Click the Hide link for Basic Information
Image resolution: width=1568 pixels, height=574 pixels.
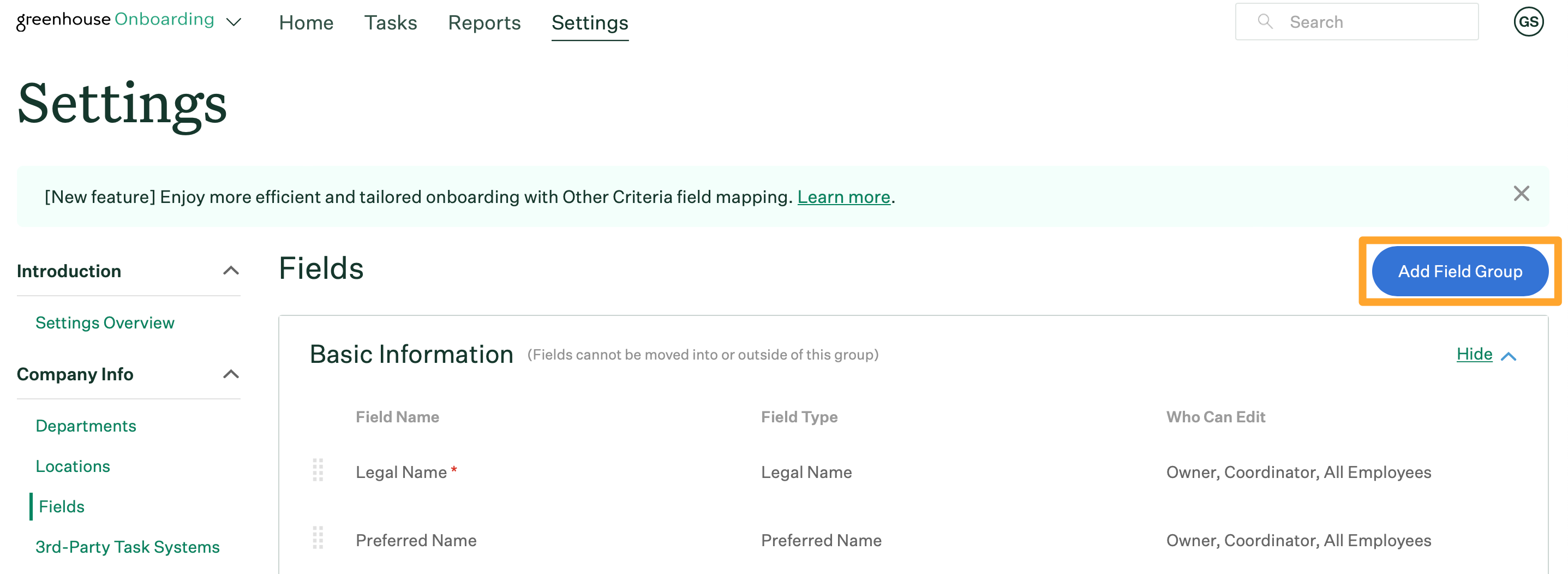tap(1474, 354)
